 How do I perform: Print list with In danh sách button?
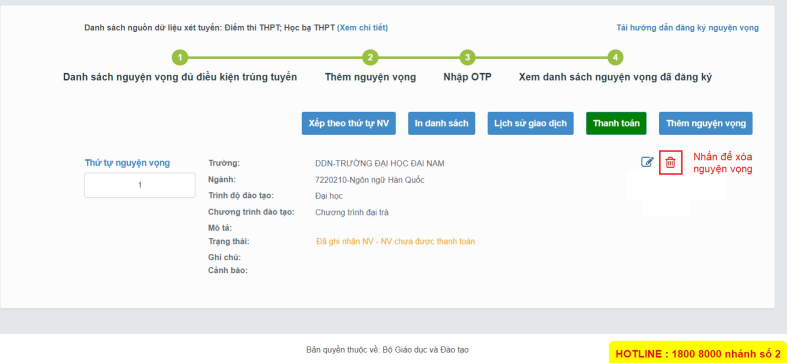tap(442, 124)
